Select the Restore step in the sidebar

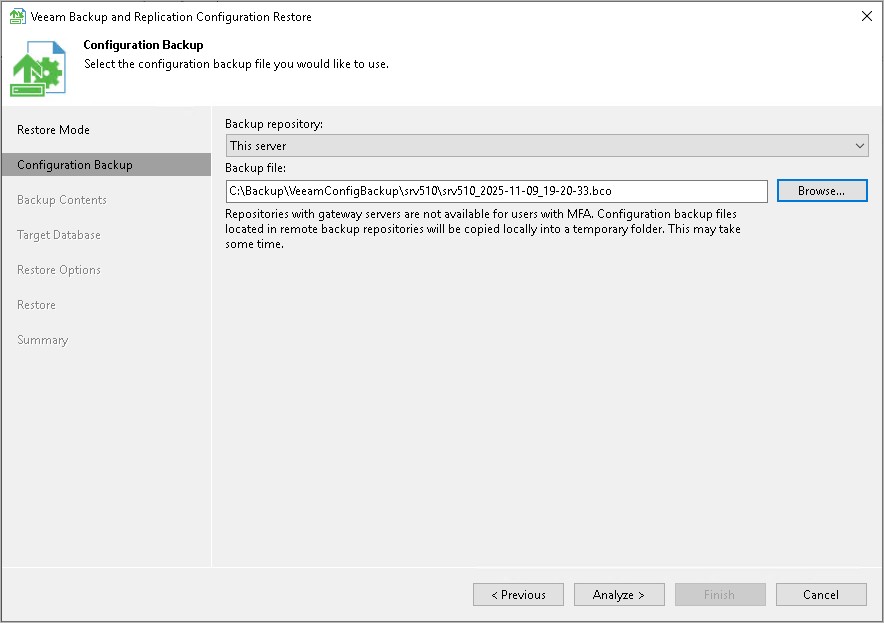pos(36,304)
